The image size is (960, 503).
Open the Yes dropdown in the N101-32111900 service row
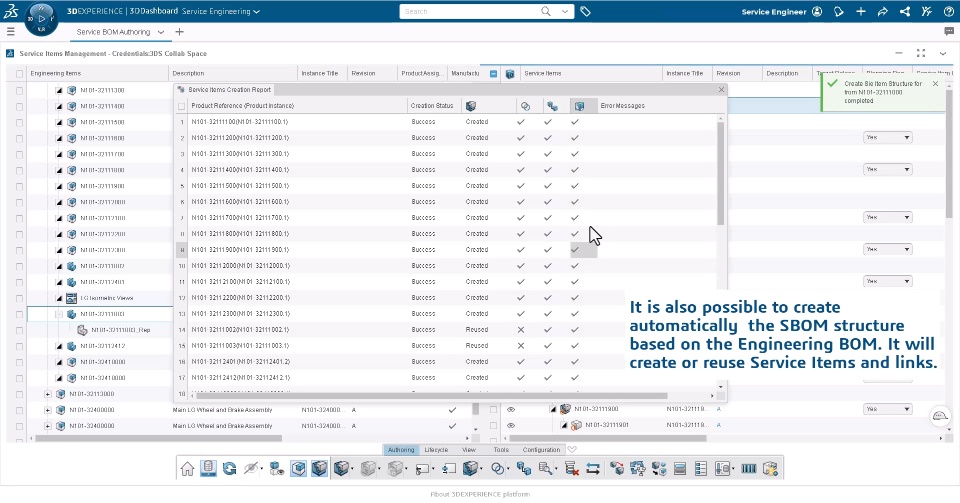888,409
